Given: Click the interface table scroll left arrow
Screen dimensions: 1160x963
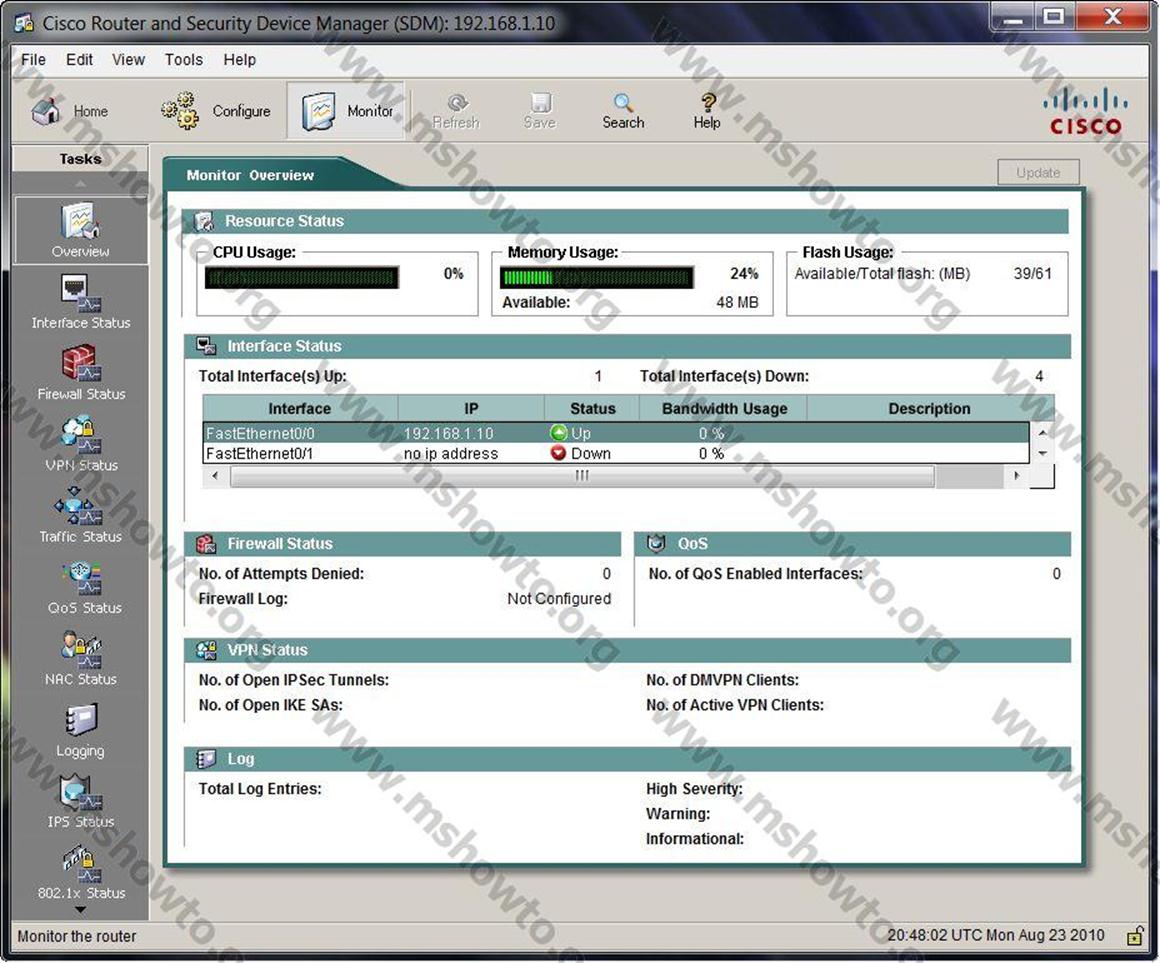Looking at the screenshot, I should click(215, 476).
